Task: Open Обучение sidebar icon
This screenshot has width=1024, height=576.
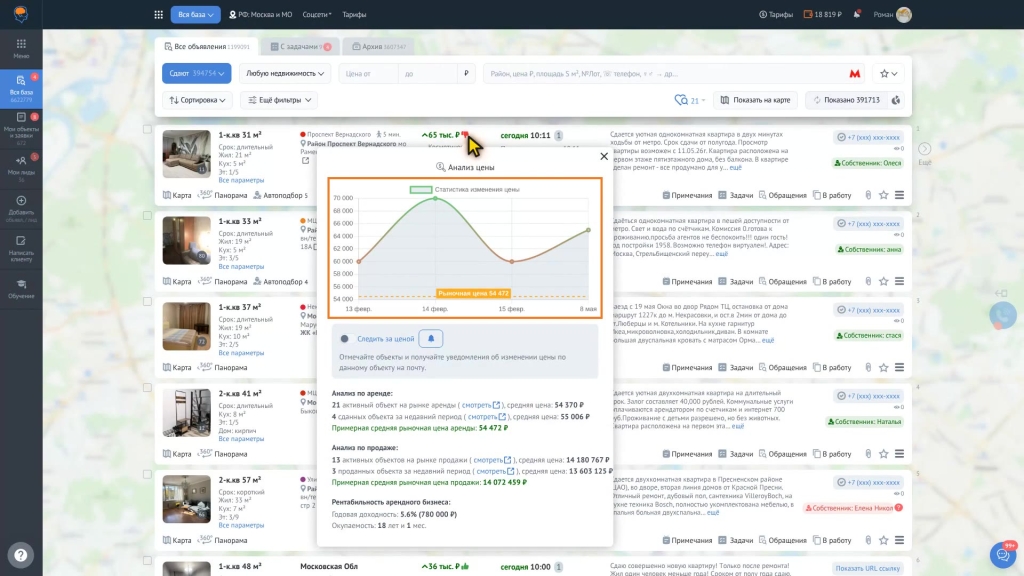Action: [x=21, y=289]
